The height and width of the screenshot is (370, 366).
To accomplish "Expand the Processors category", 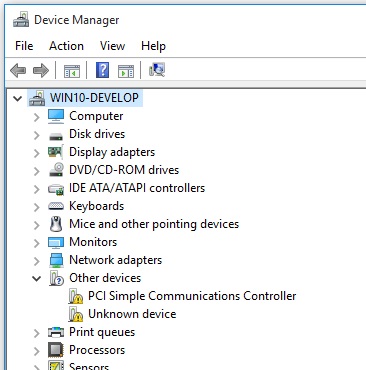I will pyautogui.click(x=36, y=351).
